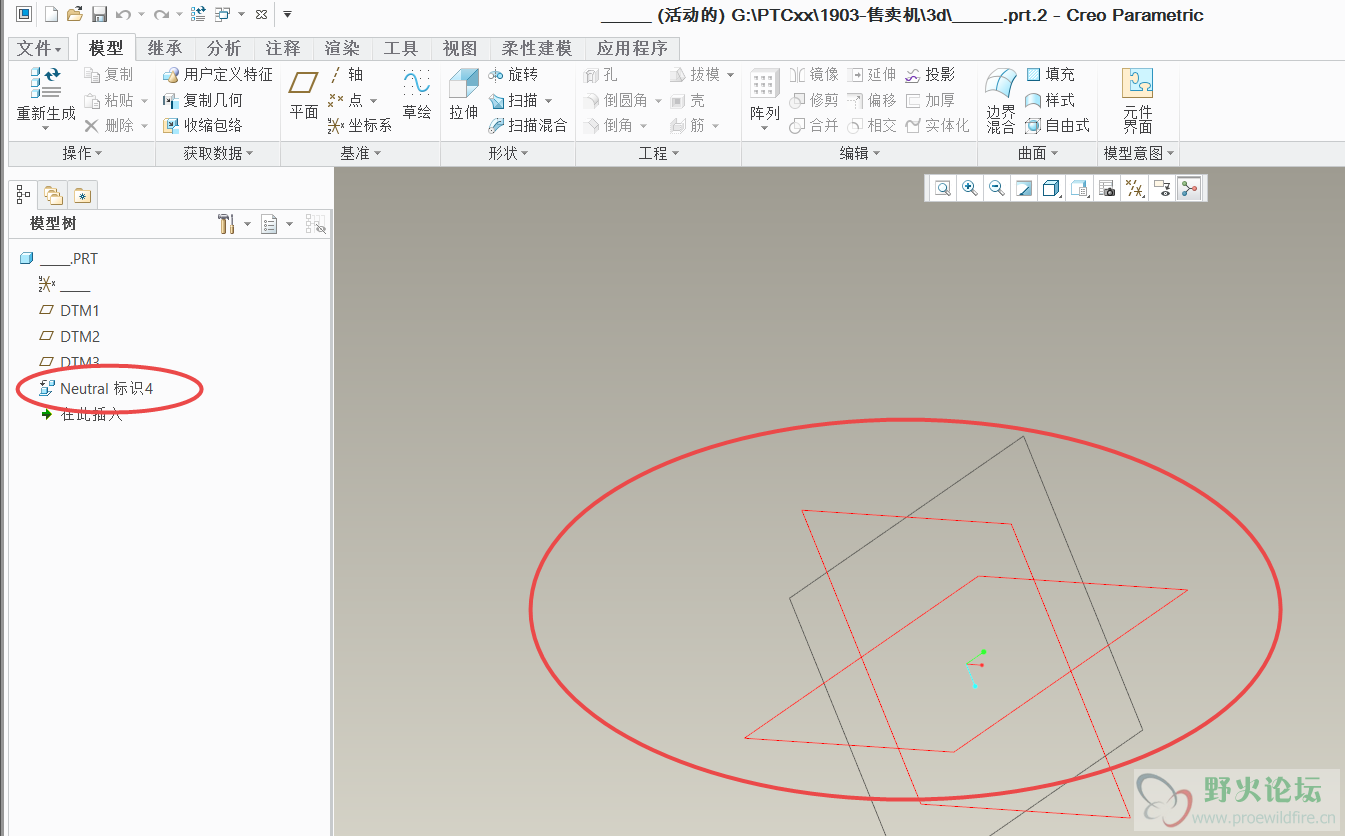
Task: Click the Undo arrow in the quick access toolbar
Action: 123,14
